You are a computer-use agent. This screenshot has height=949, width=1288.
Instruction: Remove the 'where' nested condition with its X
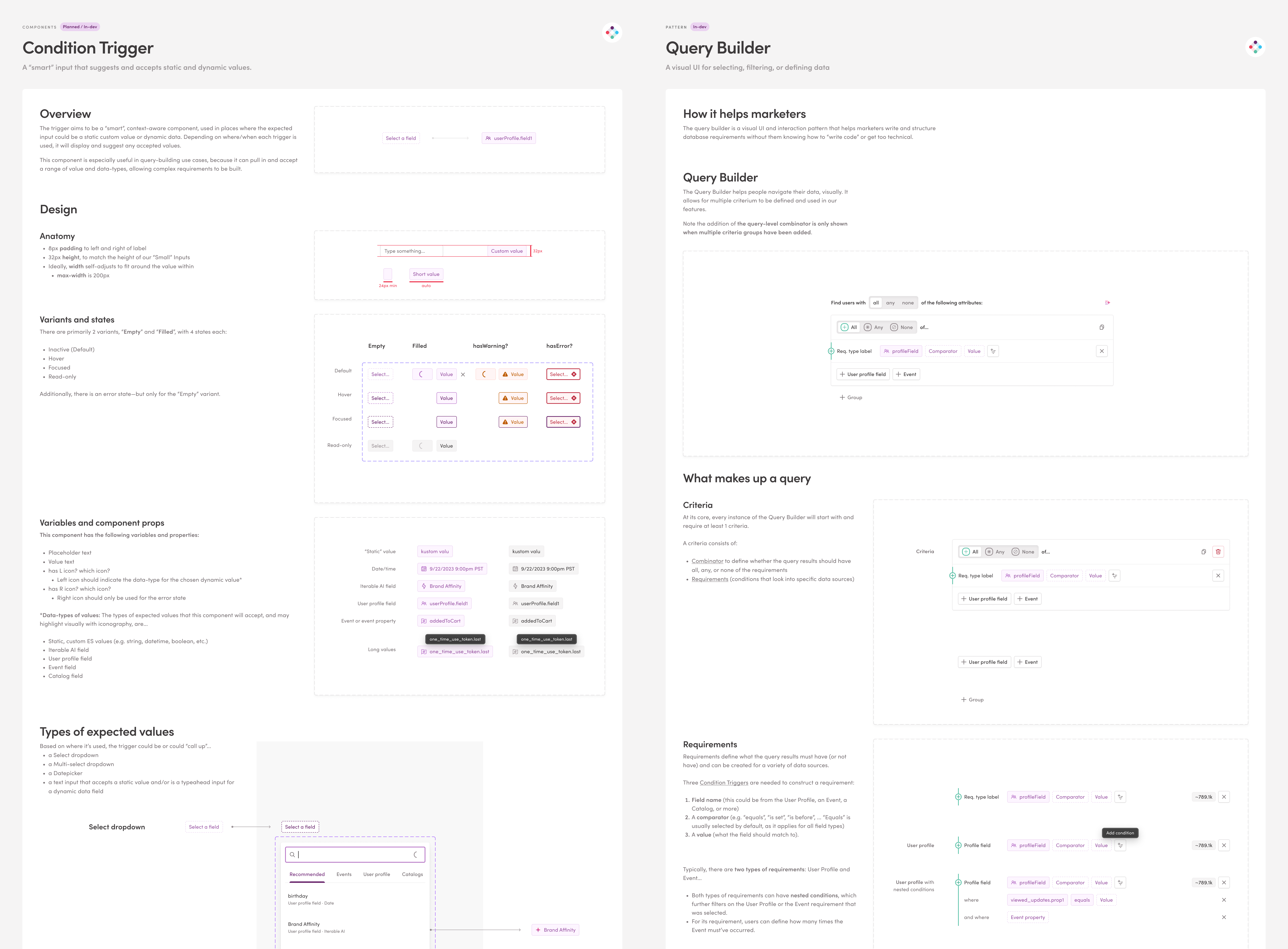[1224, 900]
